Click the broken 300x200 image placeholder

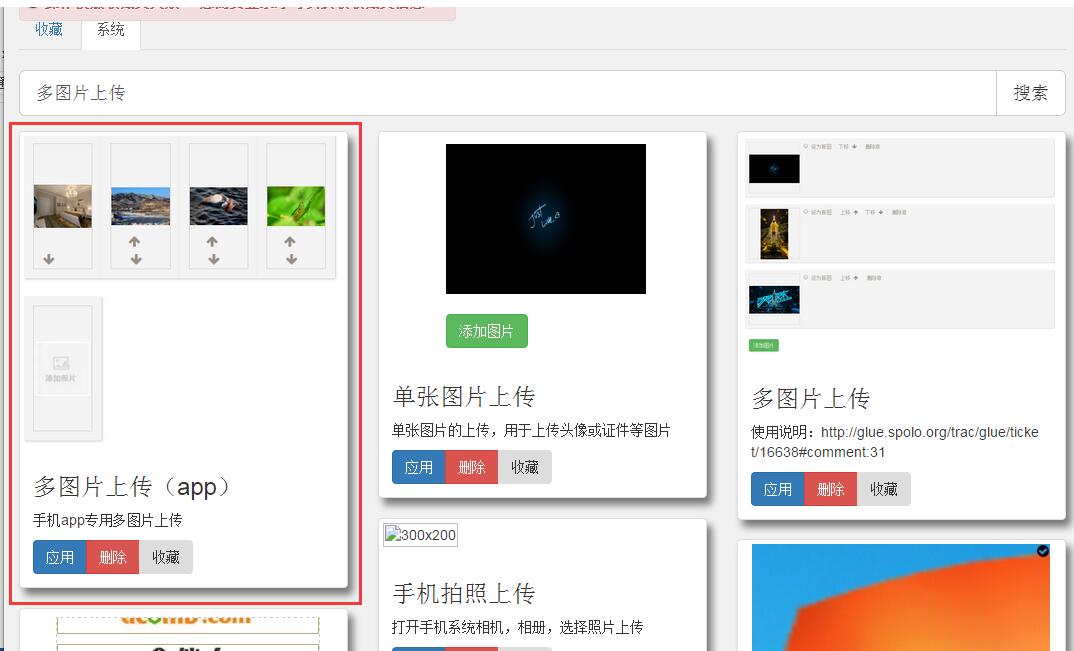pyautogui.click(x=421, y=535)
